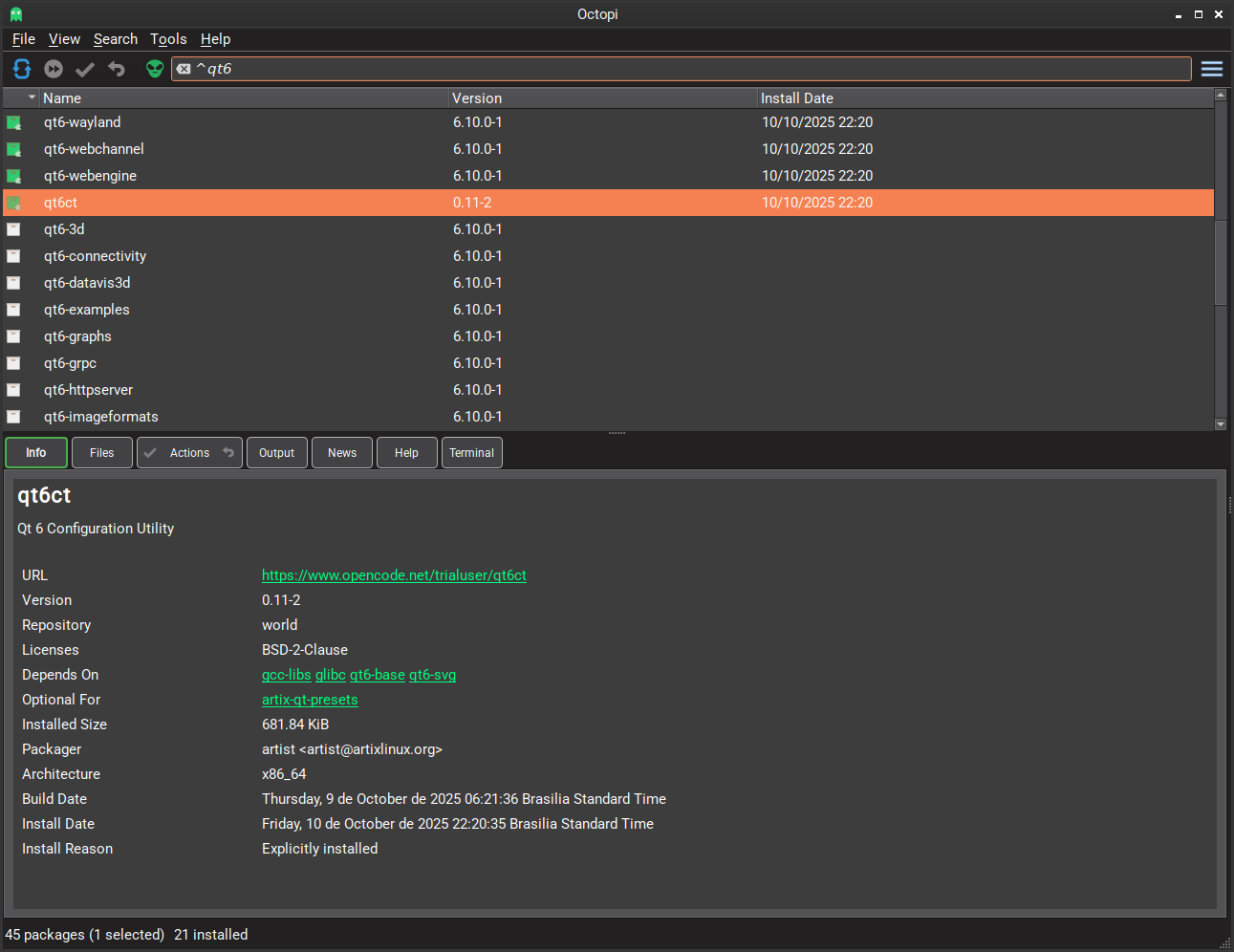Follow the glibc dependency link
Image resolution: width=1234 pixels, height=952 pixels.
[331, 675]
